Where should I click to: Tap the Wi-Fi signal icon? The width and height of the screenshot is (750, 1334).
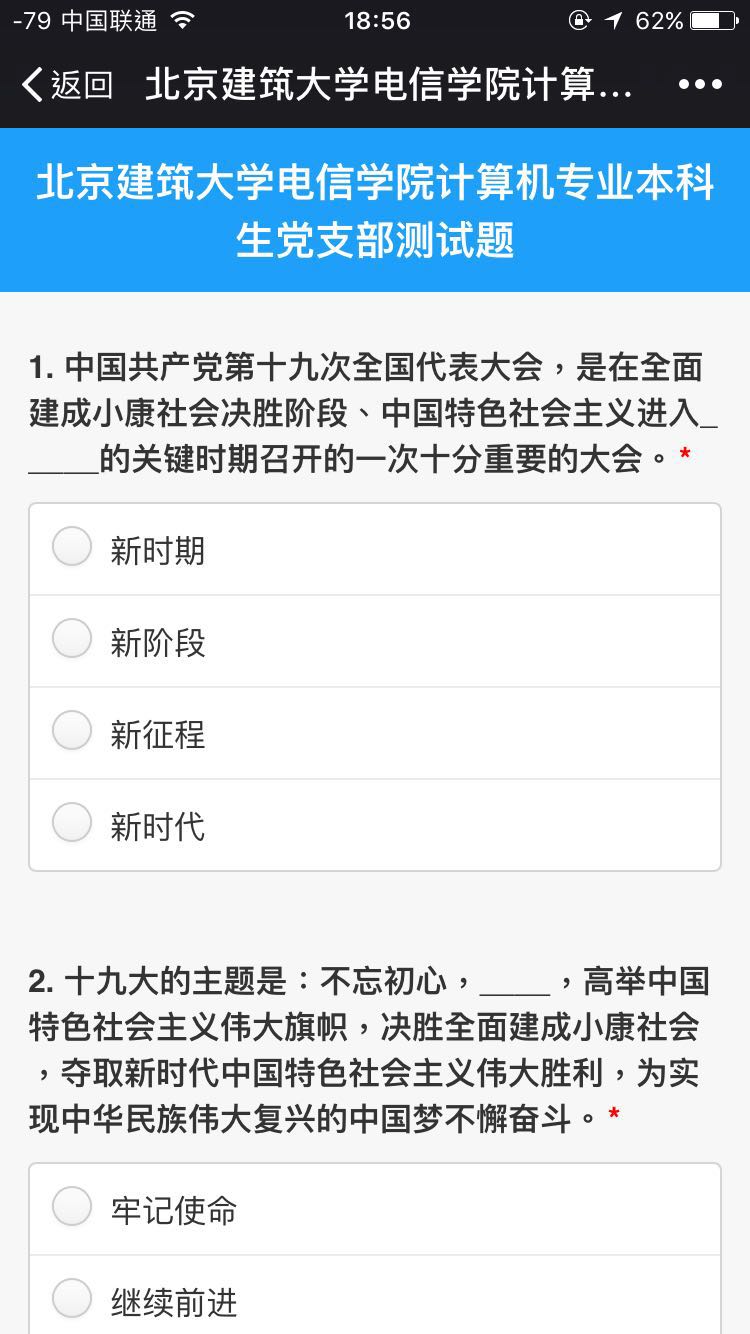click(x=182, y=21)
